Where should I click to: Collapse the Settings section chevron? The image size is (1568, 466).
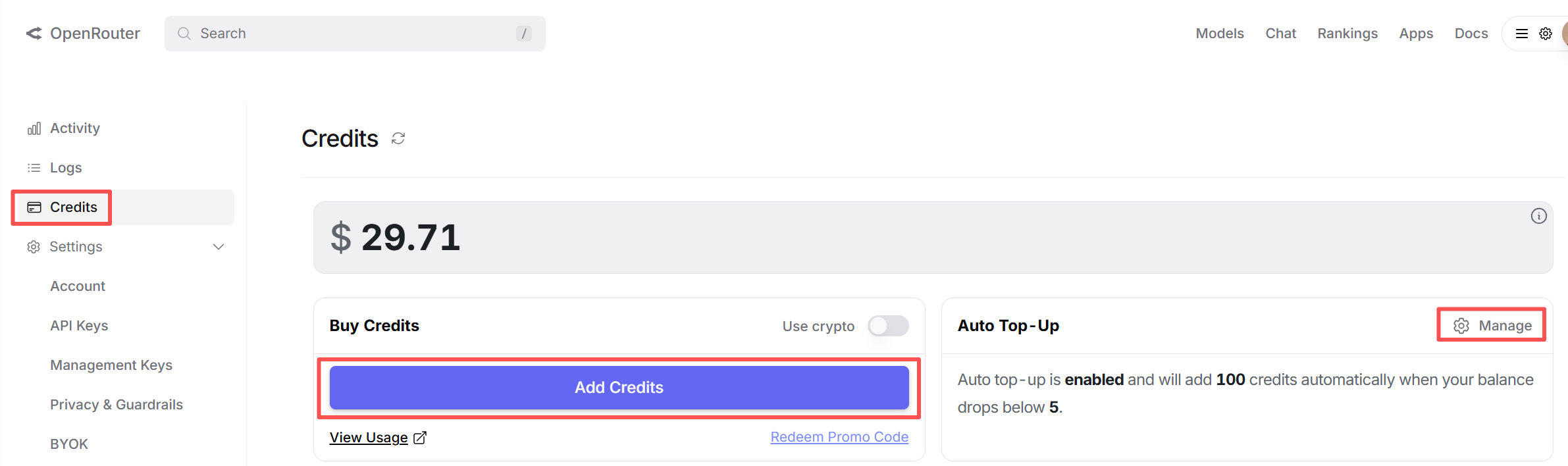219,247
